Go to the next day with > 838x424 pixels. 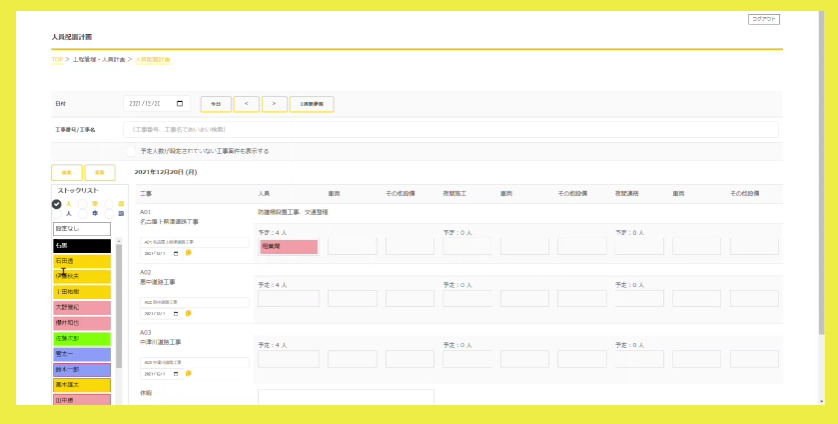click(274, 103)
